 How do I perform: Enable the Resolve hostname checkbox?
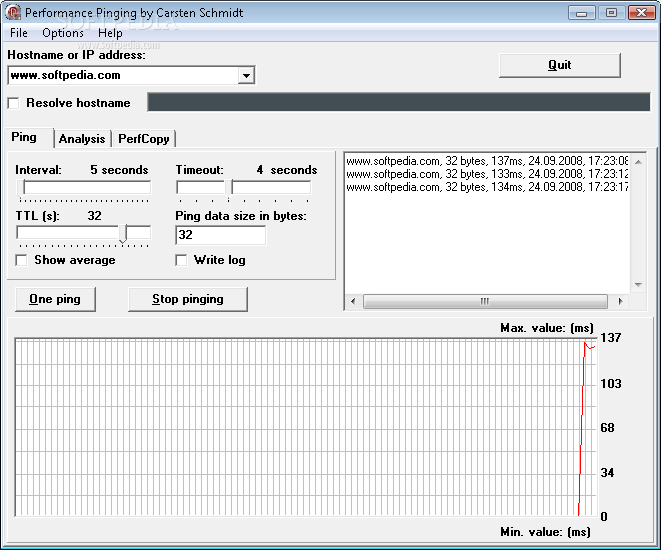13,103
